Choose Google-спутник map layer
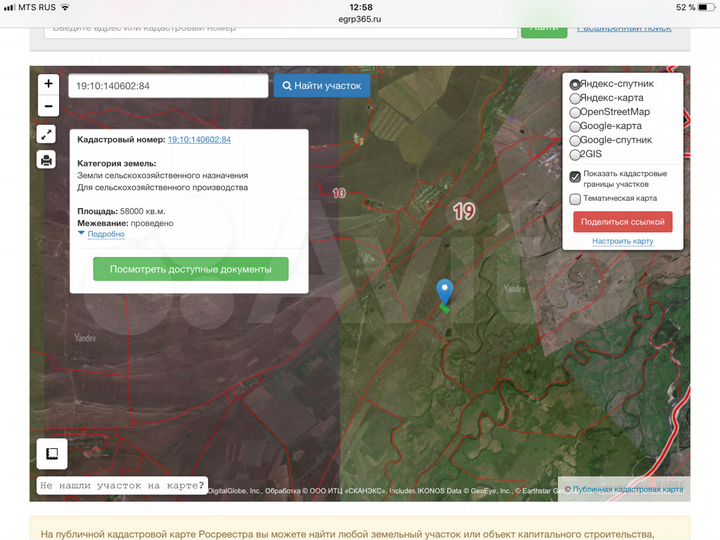The height and width of the screenshot is (540, 720). coord(575,141)
